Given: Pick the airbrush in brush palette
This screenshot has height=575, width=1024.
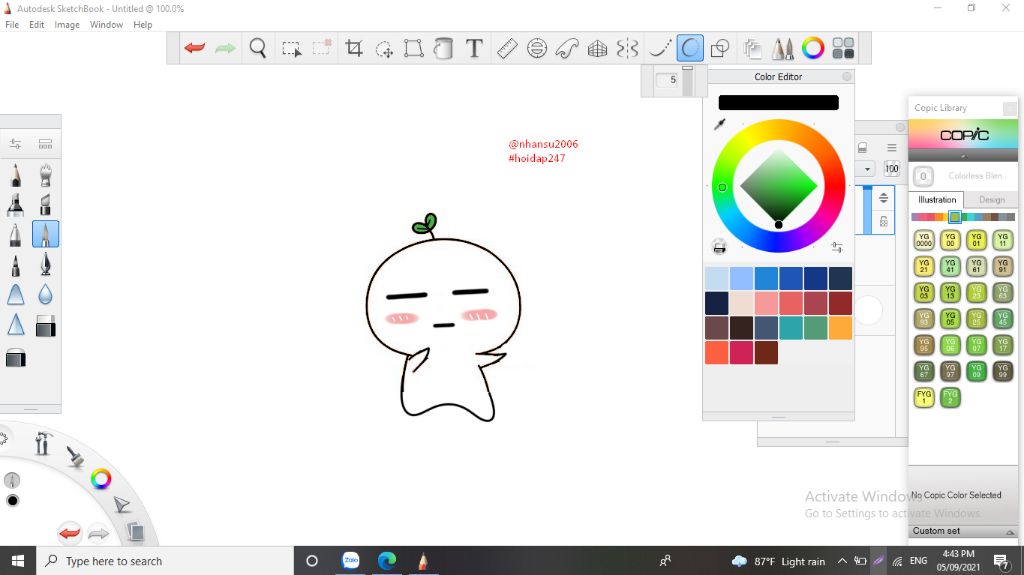Looking at the screenshot, I should pyautogui.click(x=45, y=175).
